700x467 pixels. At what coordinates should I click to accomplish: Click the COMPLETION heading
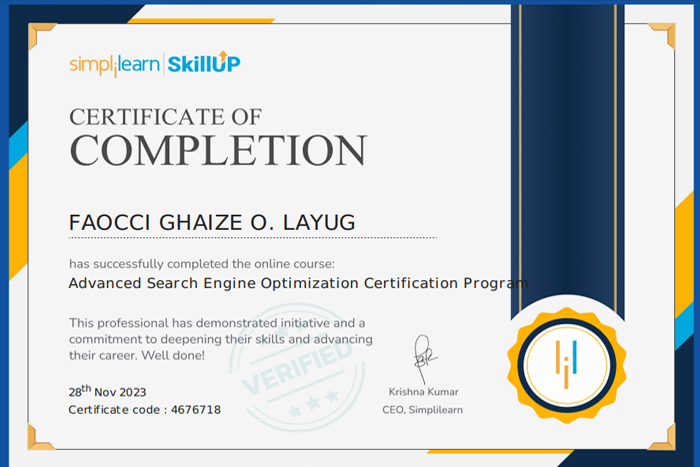click(x=218, y=150)
